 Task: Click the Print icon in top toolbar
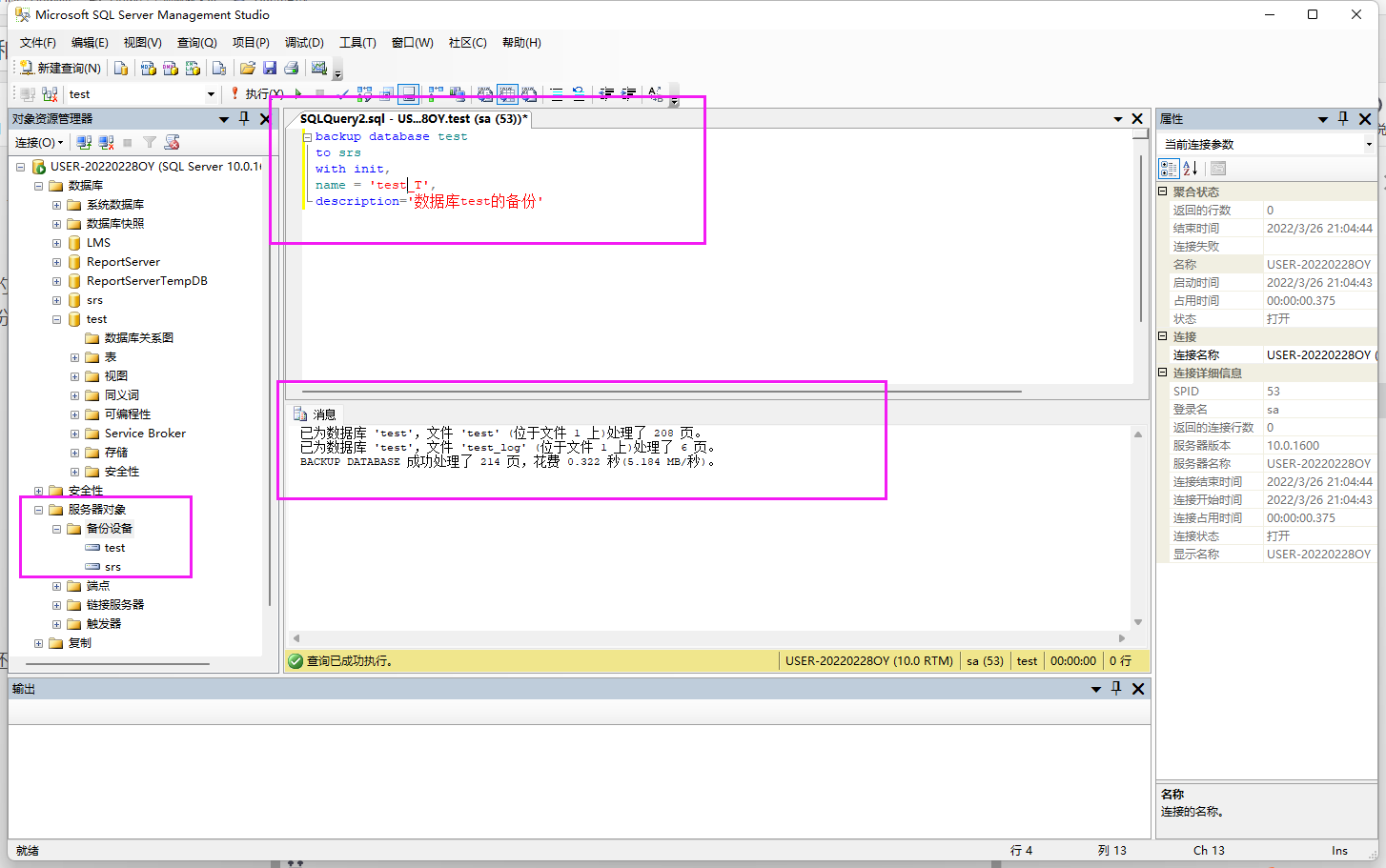click(x=292, y=68)
